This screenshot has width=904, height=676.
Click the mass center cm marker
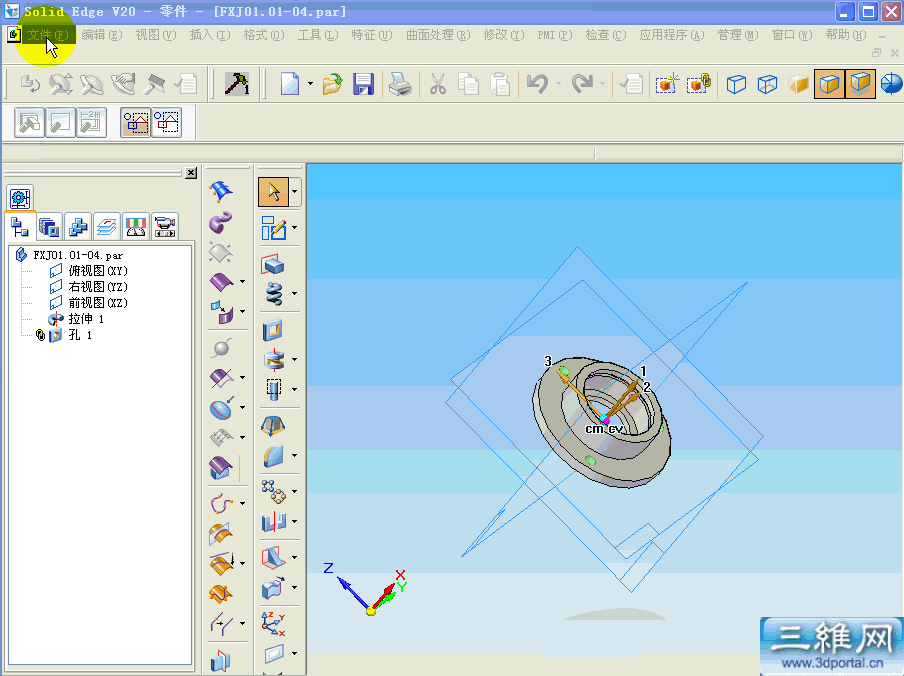pos(594,429)
